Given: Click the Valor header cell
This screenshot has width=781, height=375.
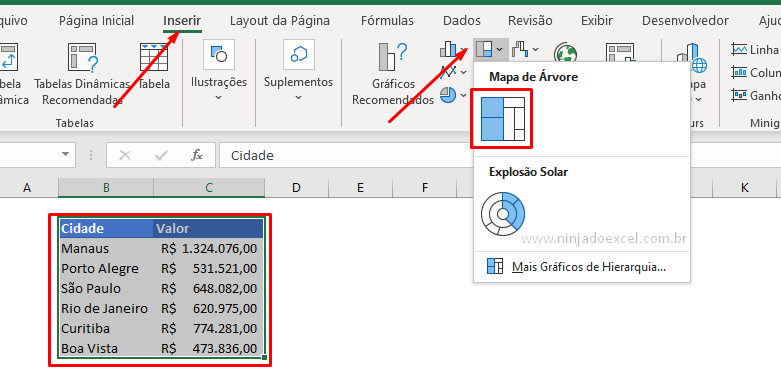Looking at the screenshot, I should tap(208, 229).
